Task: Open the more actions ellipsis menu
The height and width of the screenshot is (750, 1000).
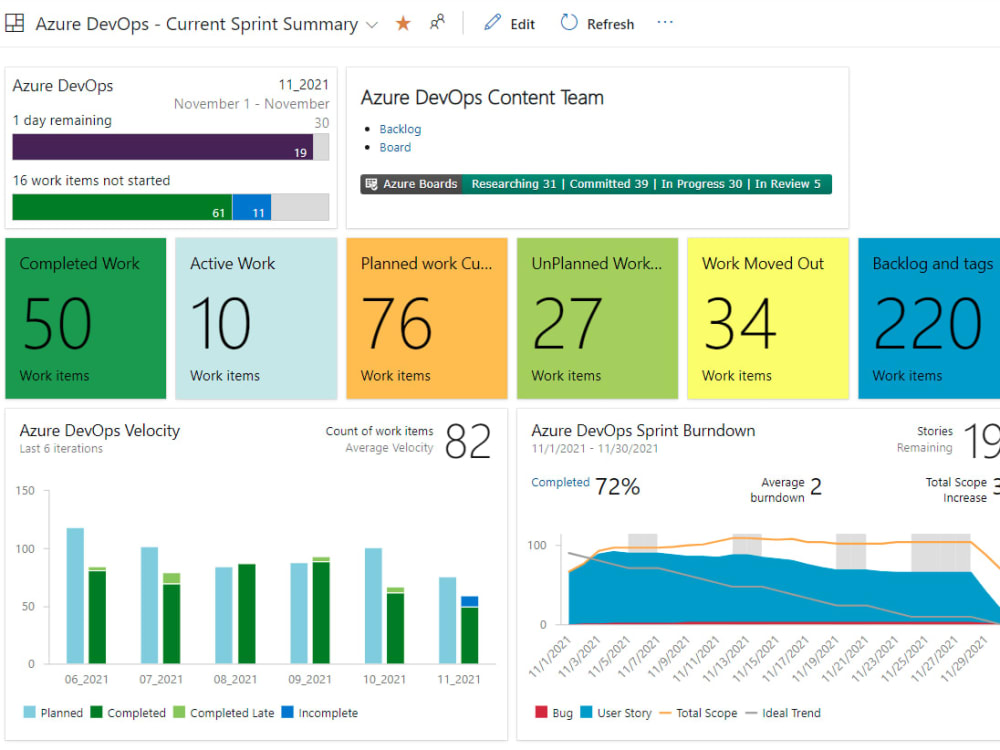Action: 665,22
